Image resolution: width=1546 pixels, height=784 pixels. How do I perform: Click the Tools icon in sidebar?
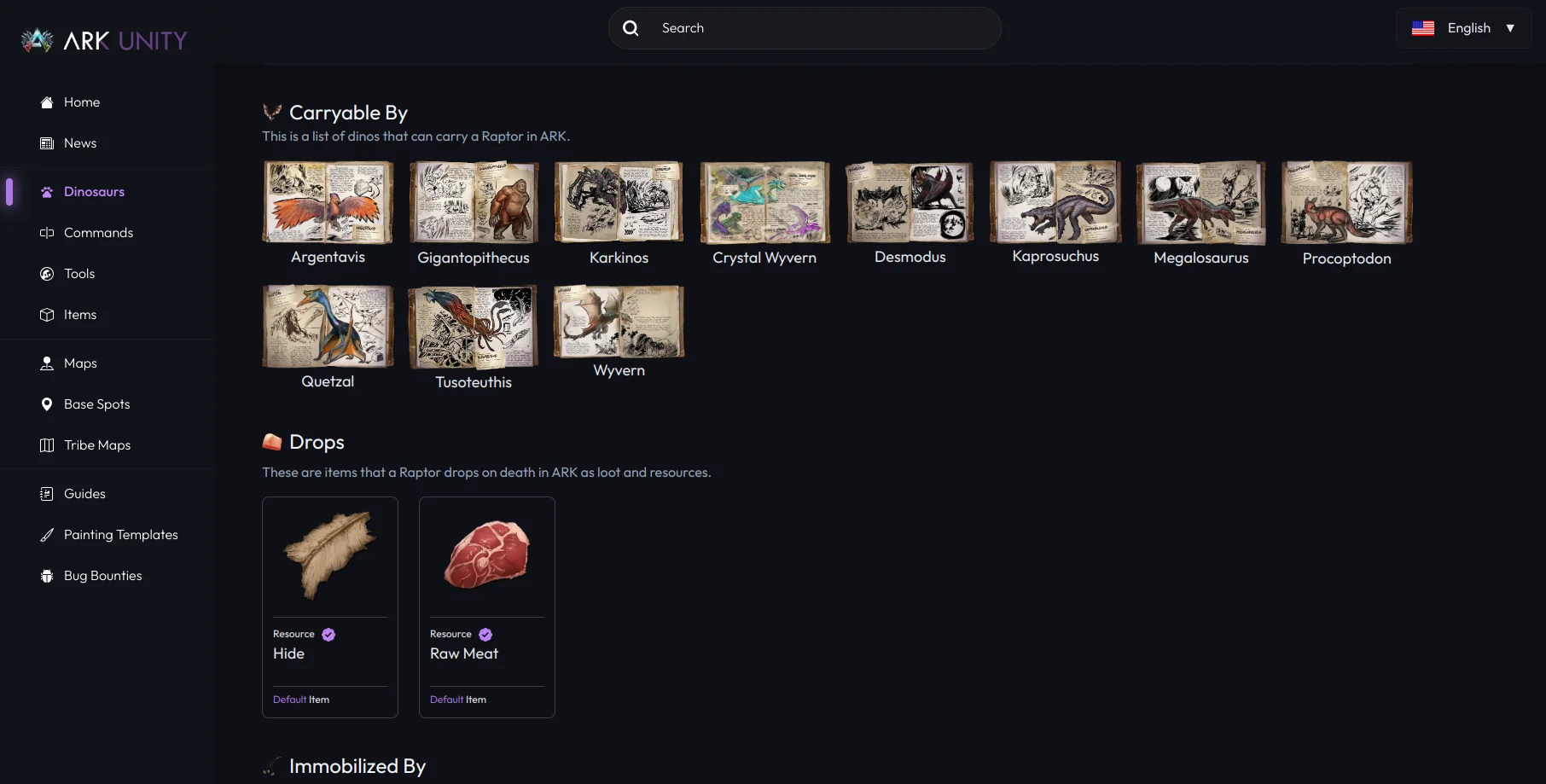coord(47,274)
